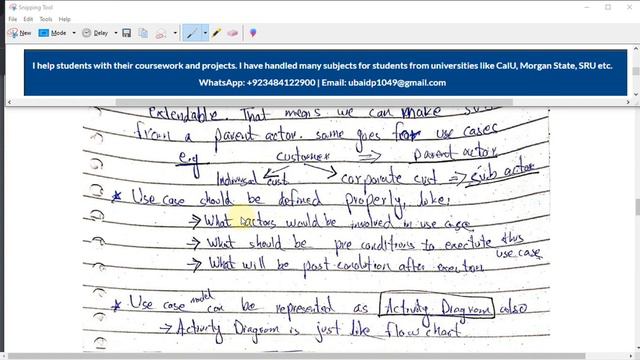Click the notes document vertical scrollbar thumb
640x360 pixels.
pyautogui.click(x=637, y=206)
